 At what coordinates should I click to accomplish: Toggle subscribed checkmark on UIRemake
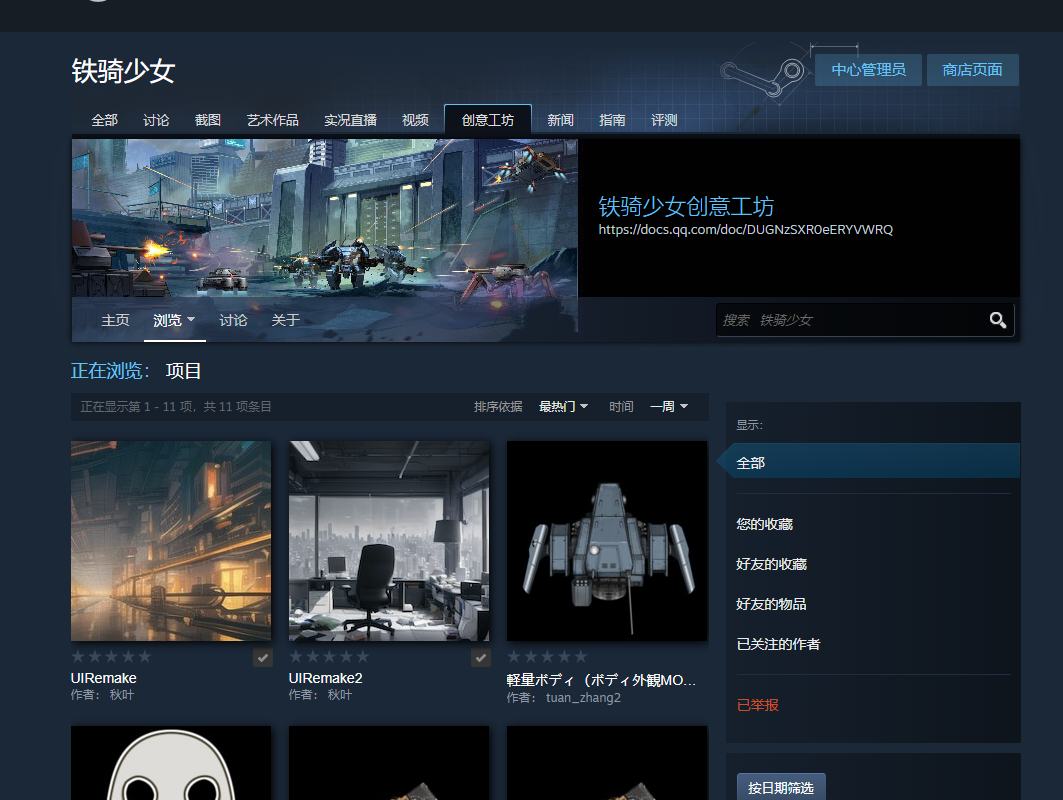[x=262, y=657]
